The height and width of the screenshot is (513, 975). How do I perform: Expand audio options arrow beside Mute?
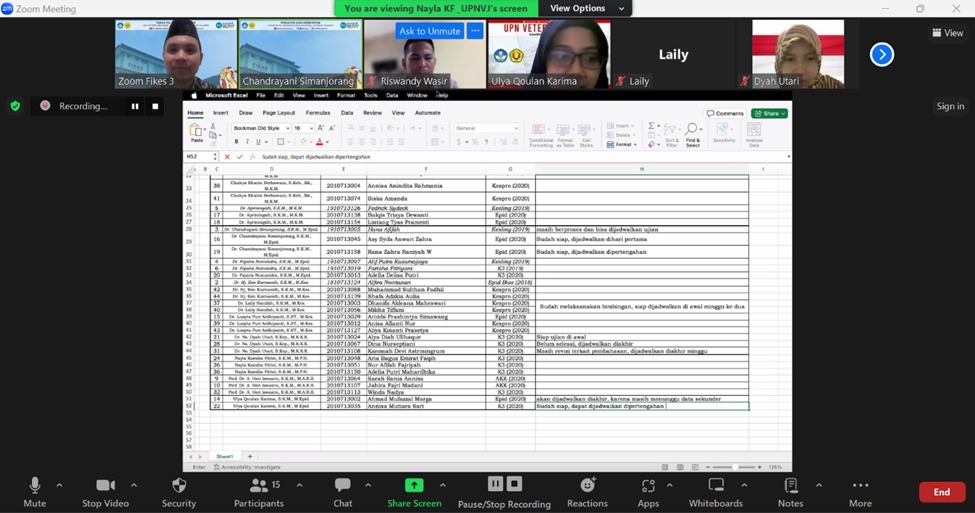(59, 485)
